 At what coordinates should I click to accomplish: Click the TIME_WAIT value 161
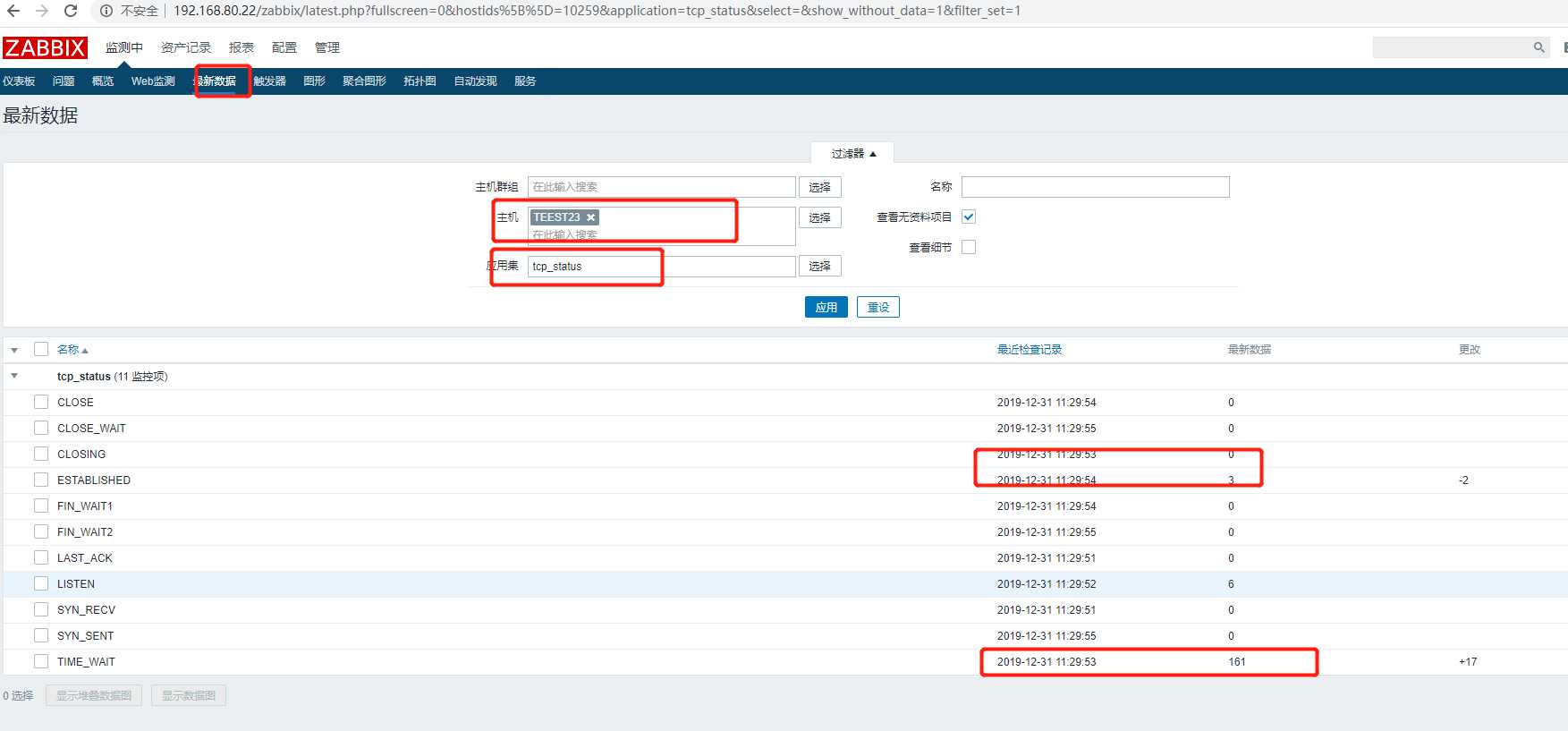(x=1237, y=661)
